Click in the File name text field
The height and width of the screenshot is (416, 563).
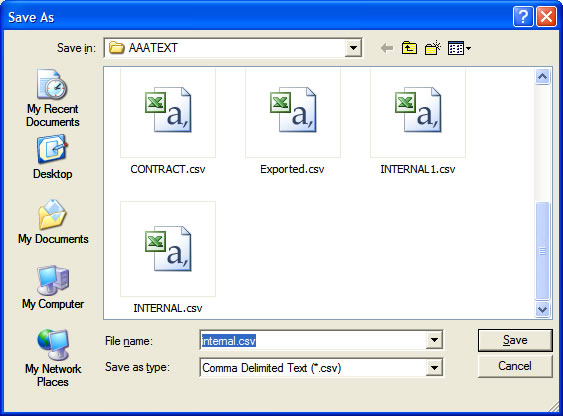[x=313, y=340]
